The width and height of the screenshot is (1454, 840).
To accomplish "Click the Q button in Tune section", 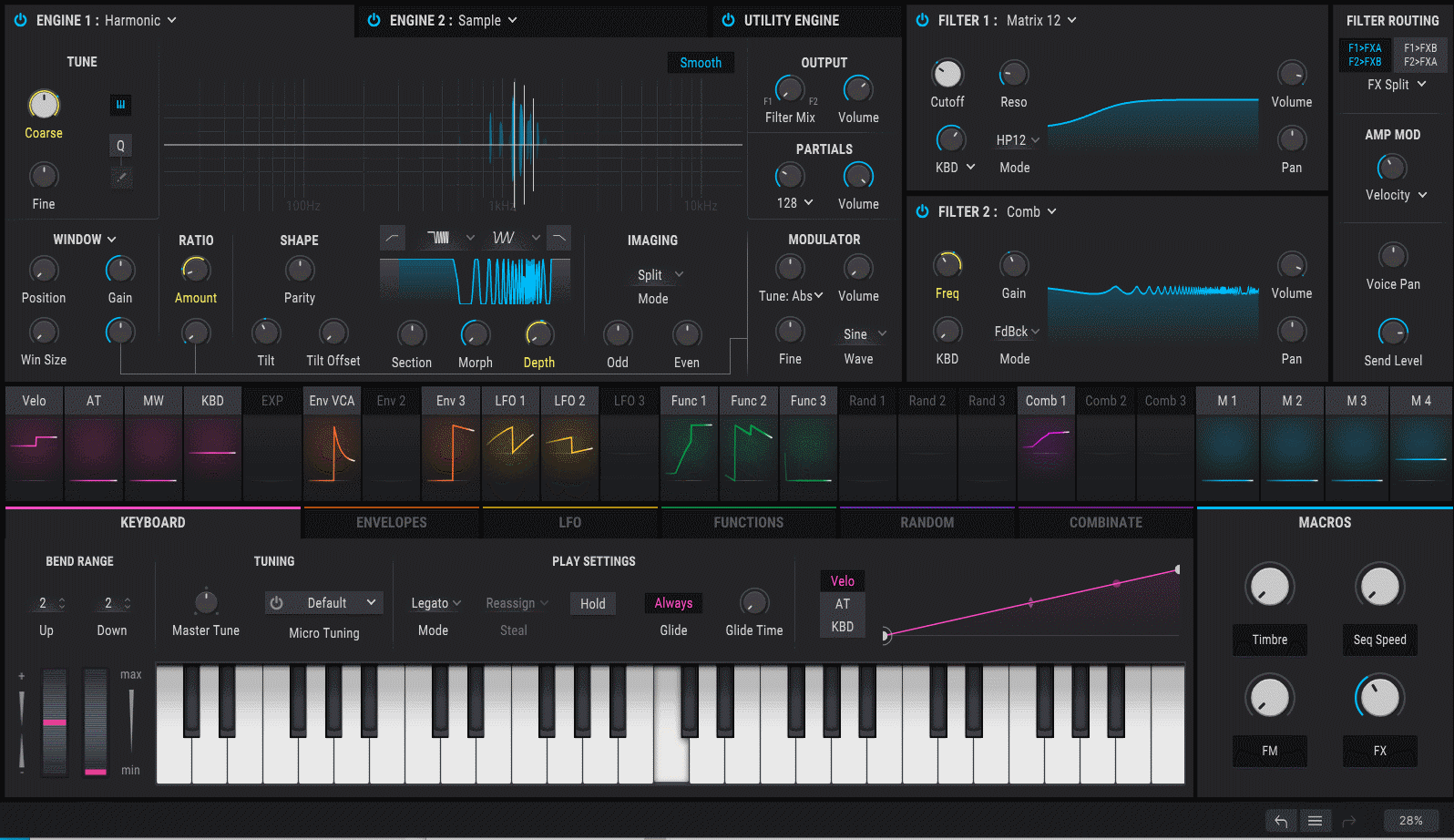I will 120,145.
